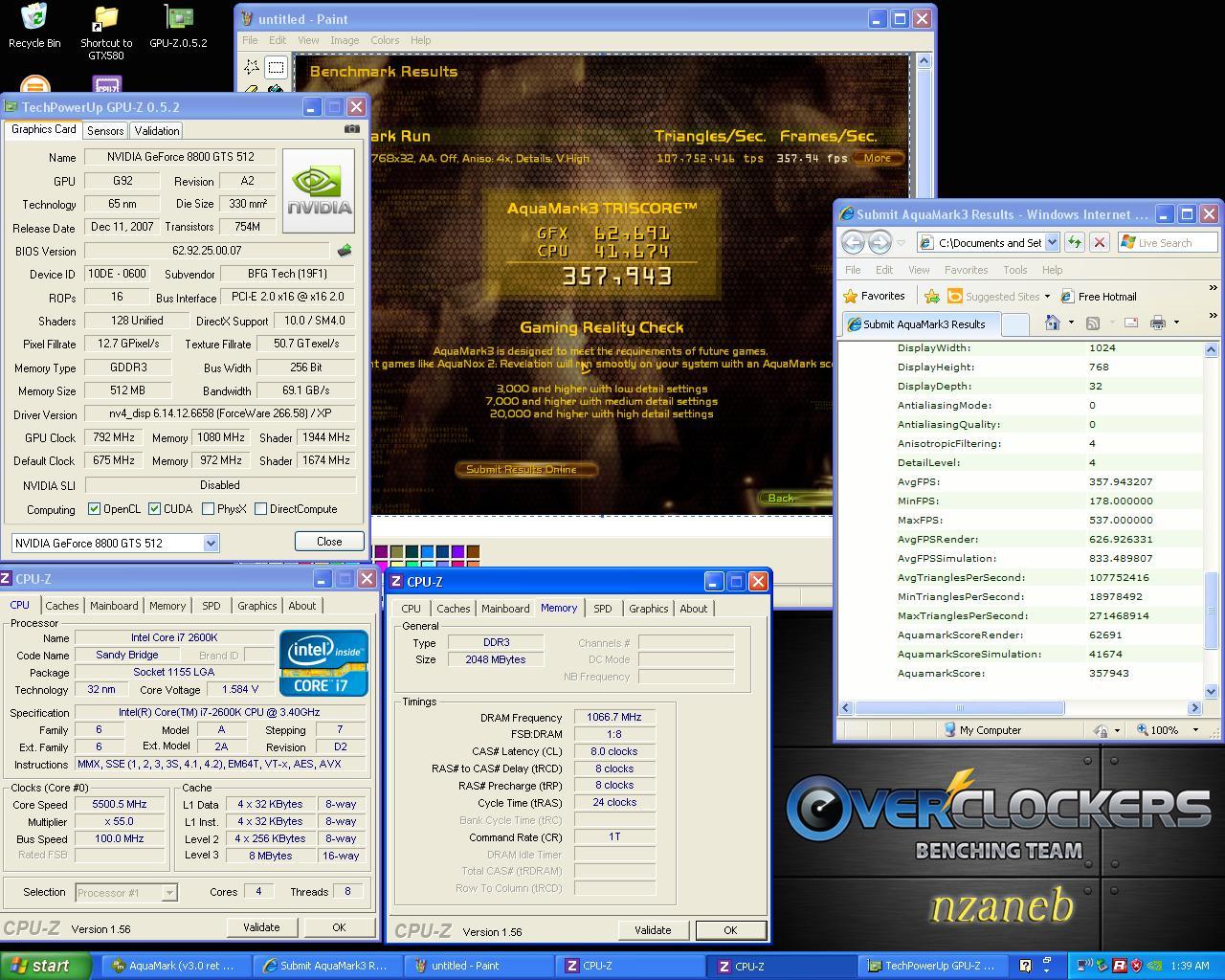Screen dimensions: 1225x980
Task: Open the SPD tab in the Memory CPU-Z window
Action: pos(602,609)
